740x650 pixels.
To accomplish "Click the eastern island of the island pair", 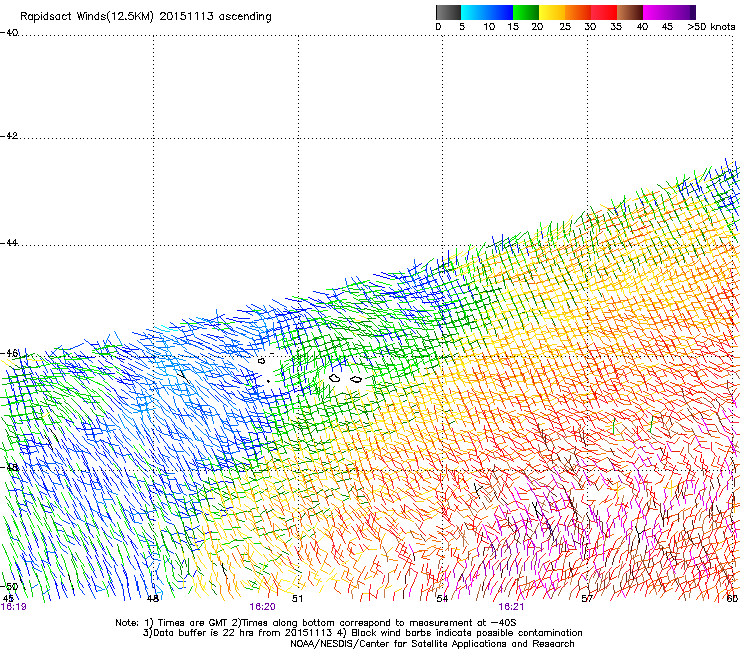I will click(x=356, y=380).
